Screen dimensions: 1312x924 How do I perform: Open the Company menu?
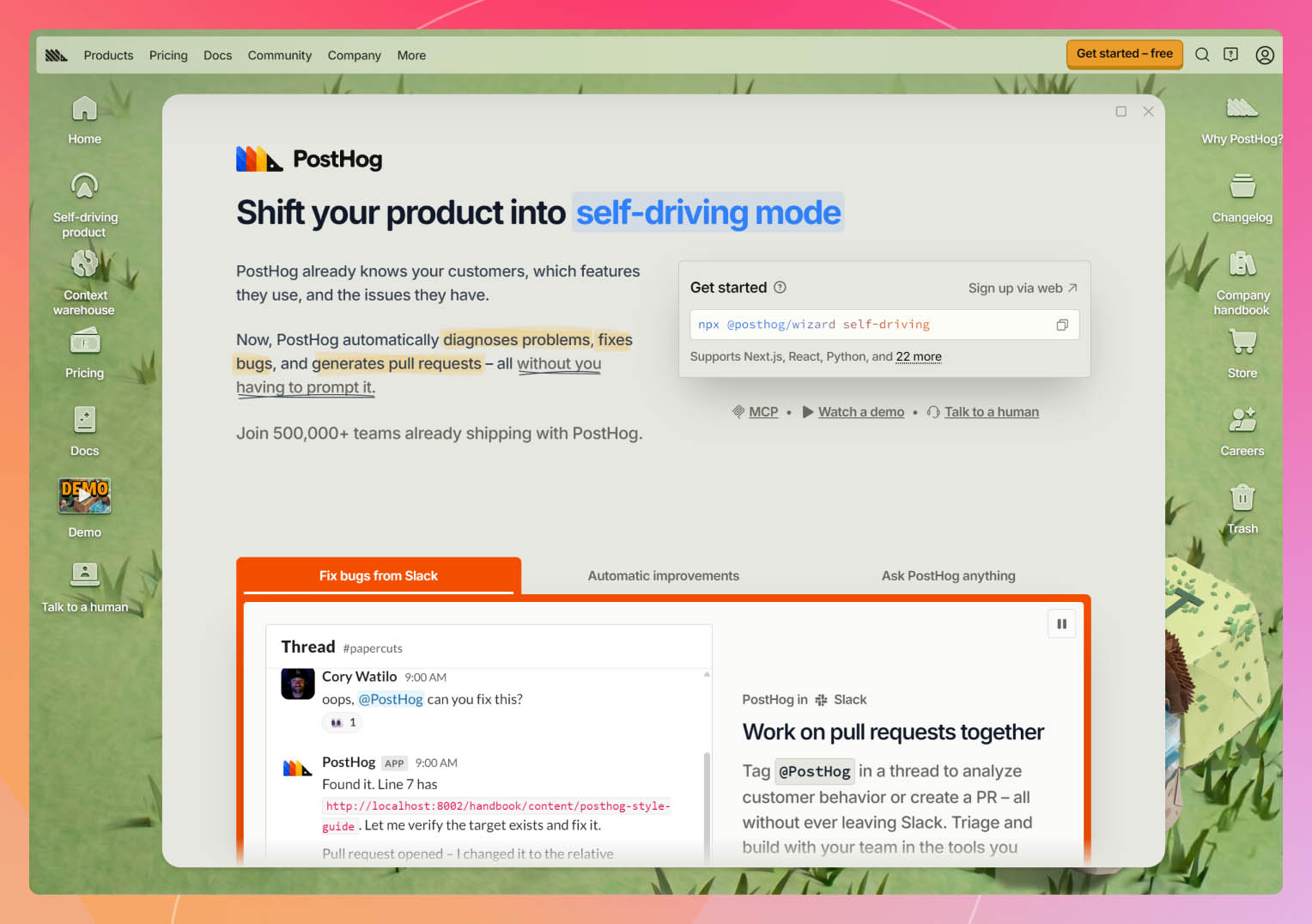click(x=354, y=55)
